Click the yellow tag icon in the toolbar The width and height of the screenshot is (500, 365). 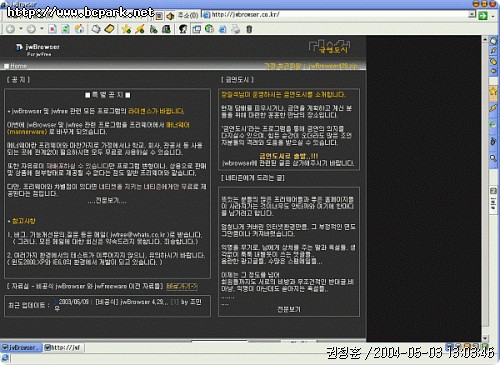[x=109, y=29]
